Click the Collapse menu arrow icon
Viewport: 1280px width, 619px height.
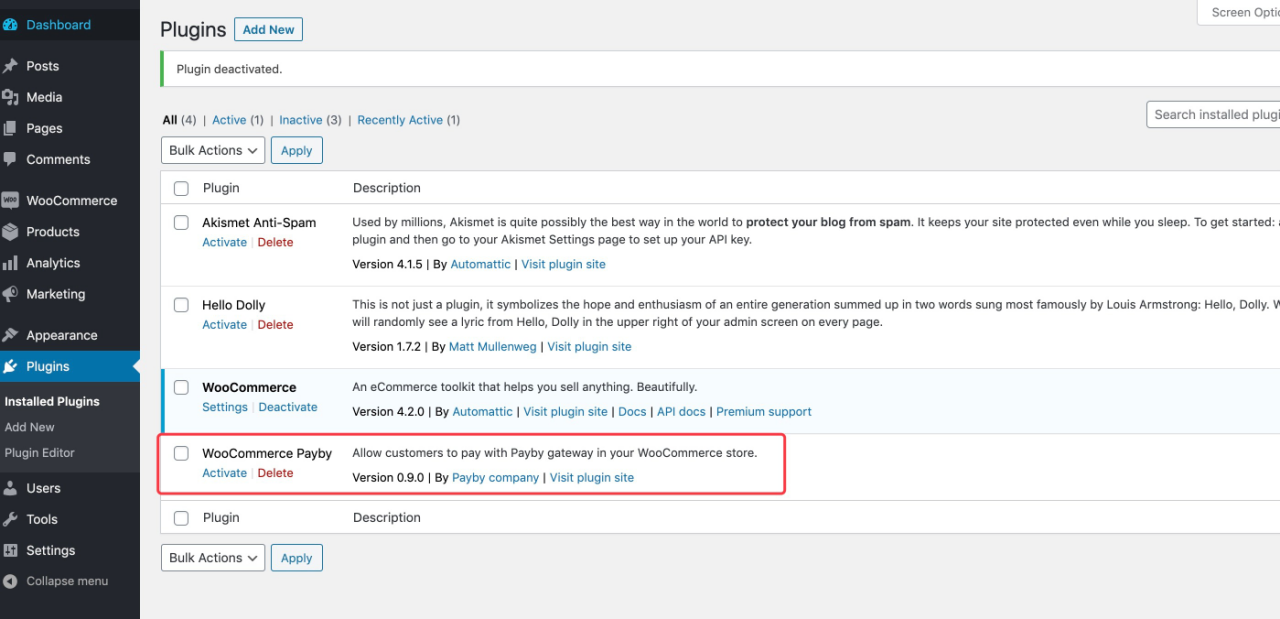(10, 581)
